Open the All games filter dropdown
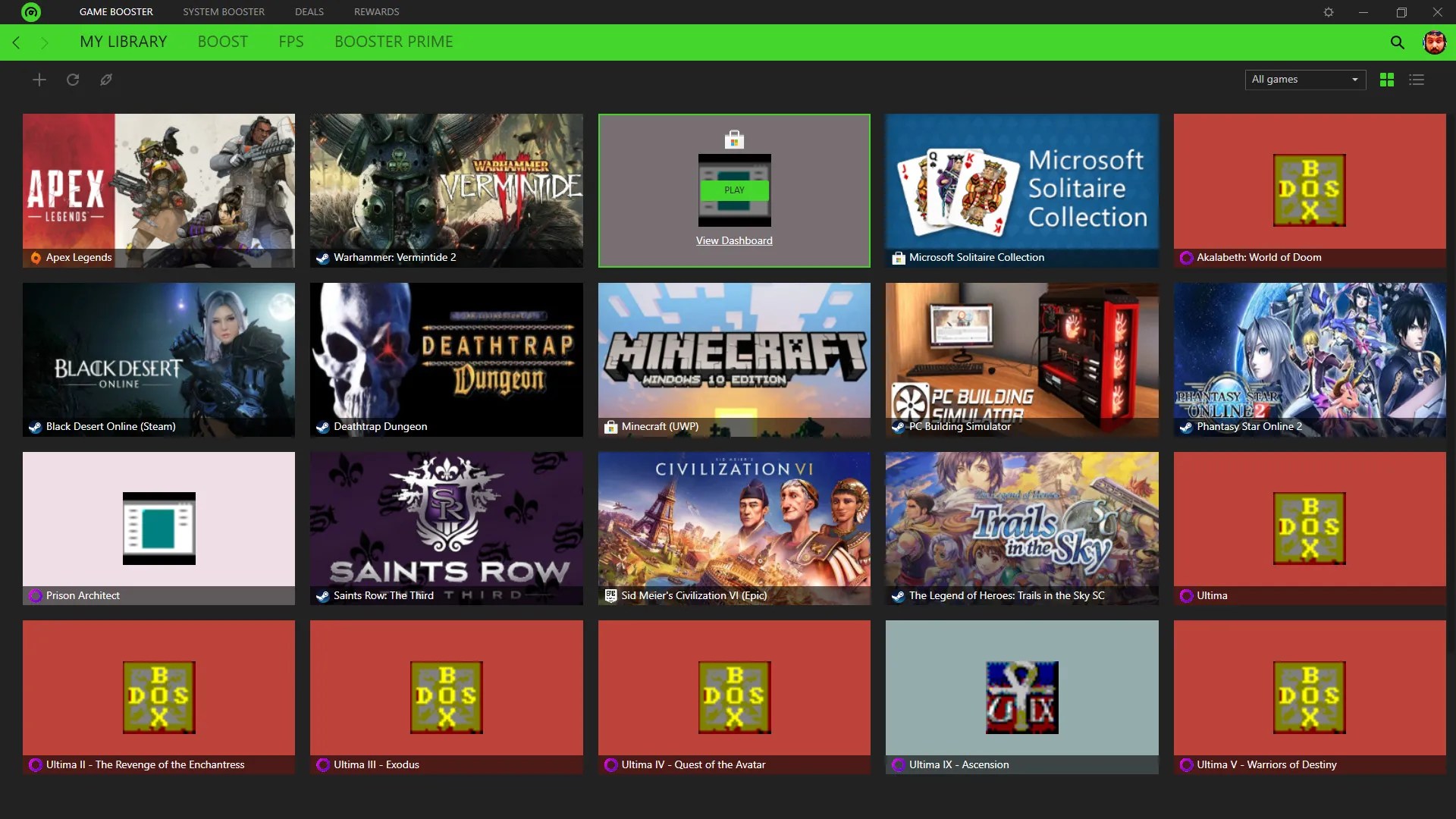The width and height of the screenshot is (1456, 819). [x=1304, y=80]
